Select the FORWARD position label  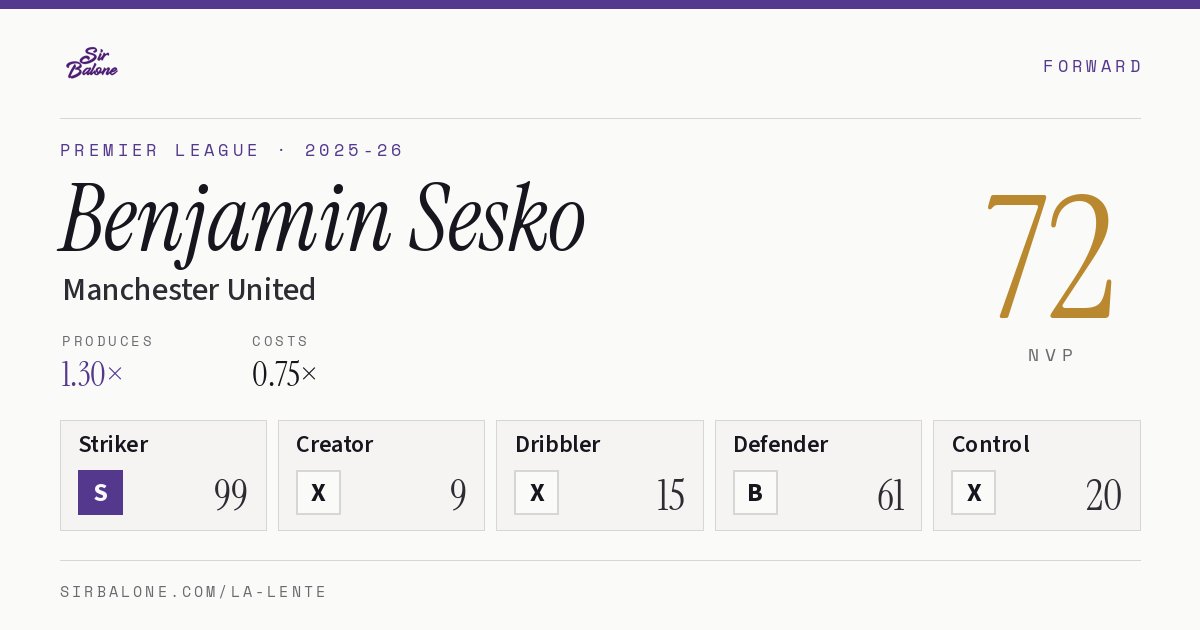1092,66
